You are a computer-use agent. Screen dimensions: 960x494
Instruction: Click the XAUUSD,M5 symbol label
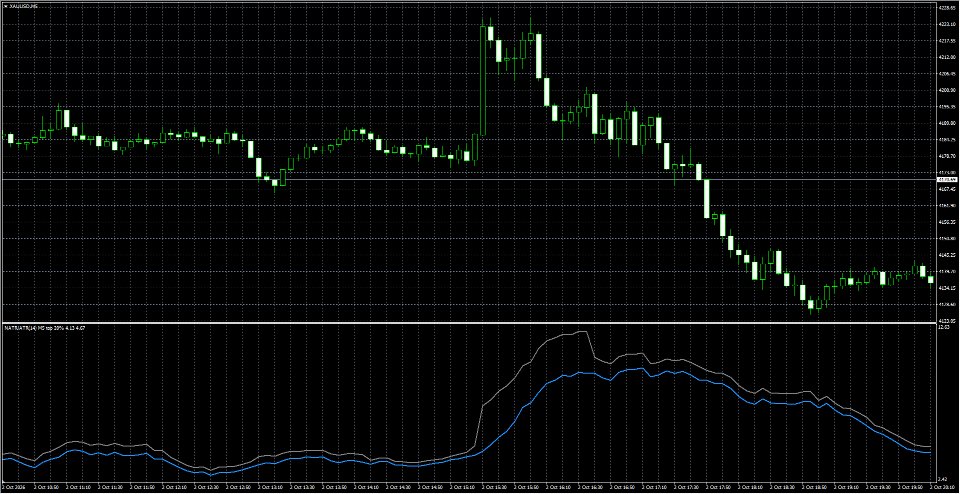[23, 7]
